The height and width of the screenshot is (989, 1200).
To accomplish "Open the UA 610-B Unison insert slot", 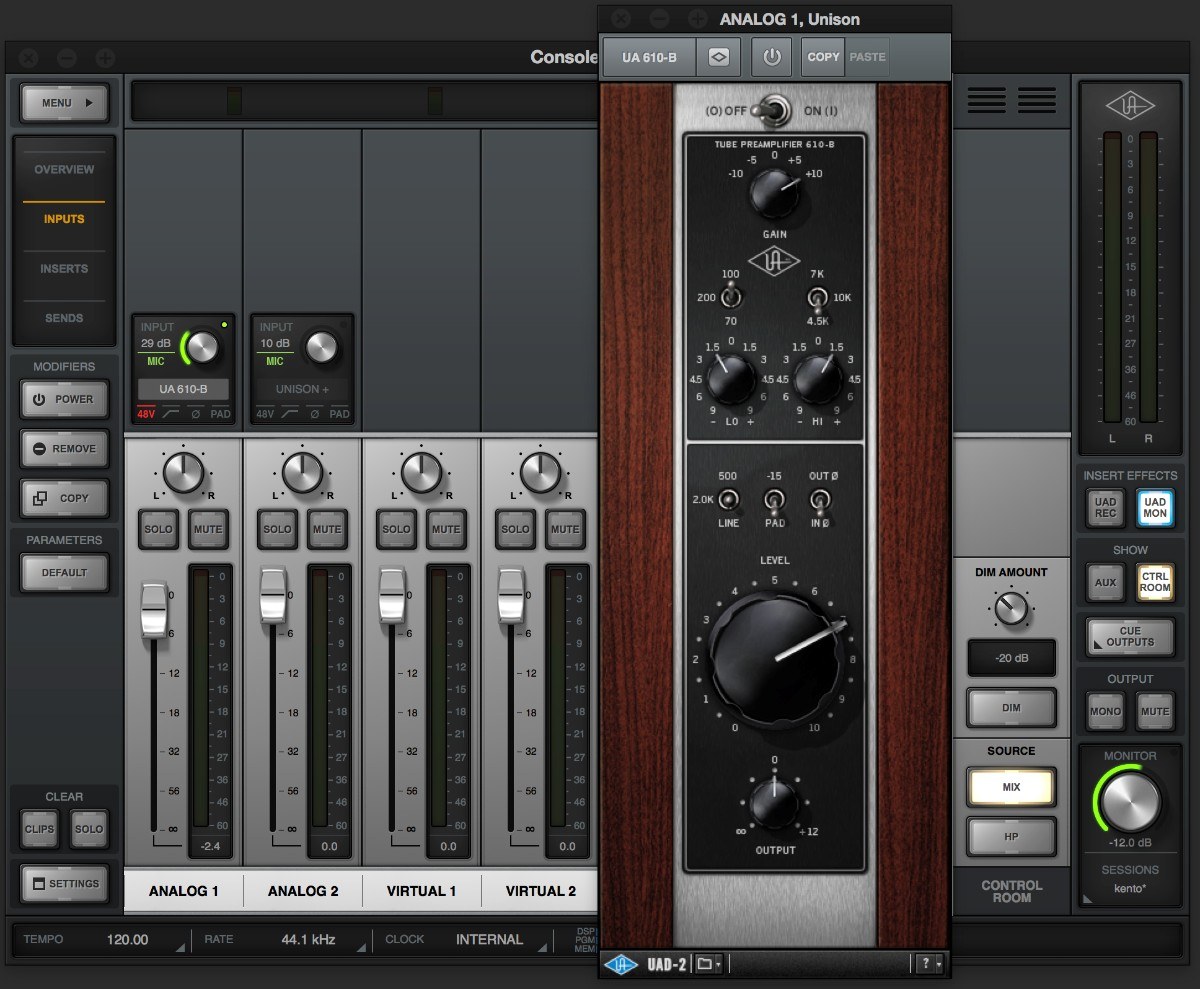I will point(183,389).
